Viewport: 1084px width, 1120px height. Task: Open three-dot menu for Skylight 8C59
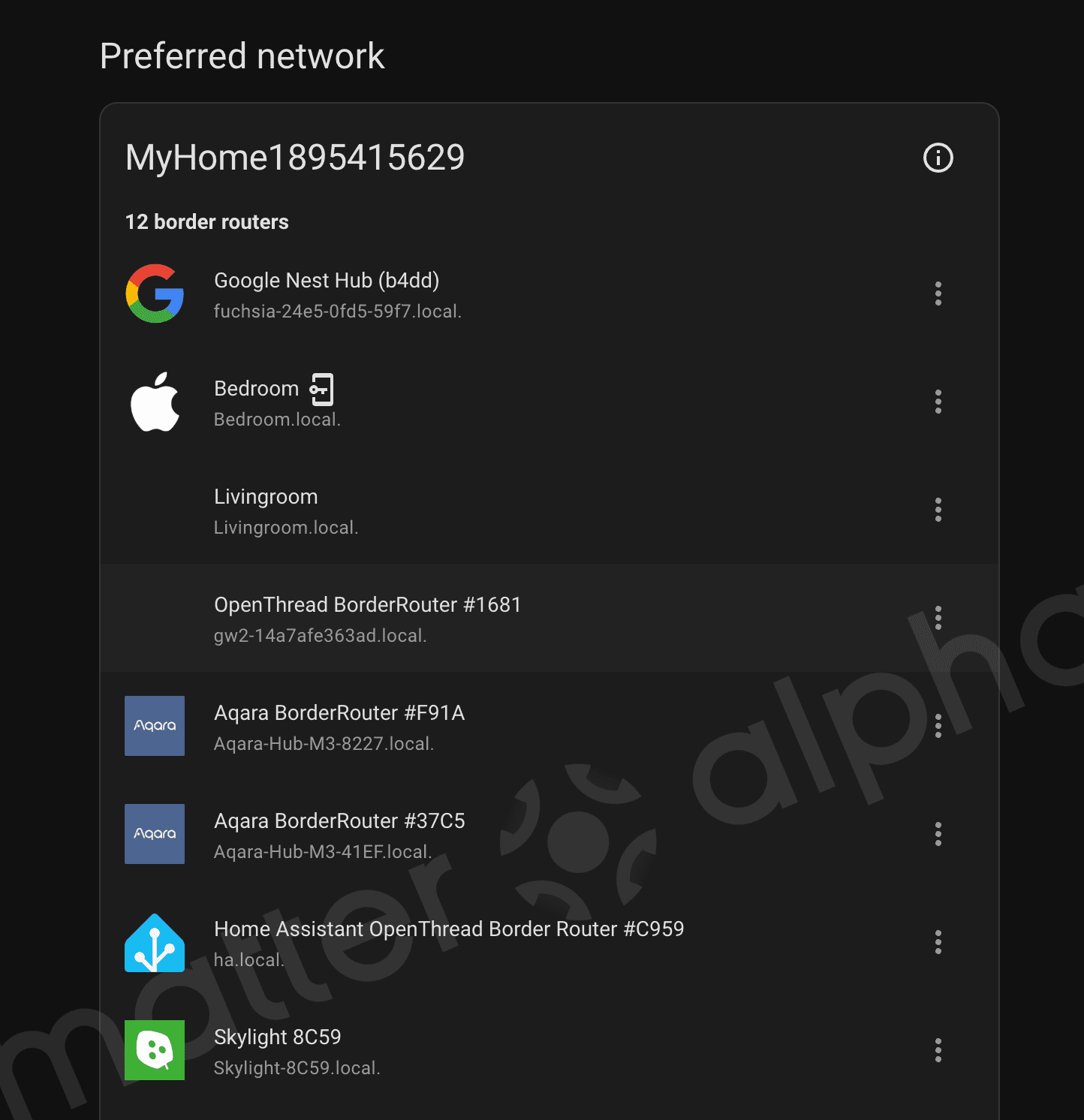point(938,1050)
